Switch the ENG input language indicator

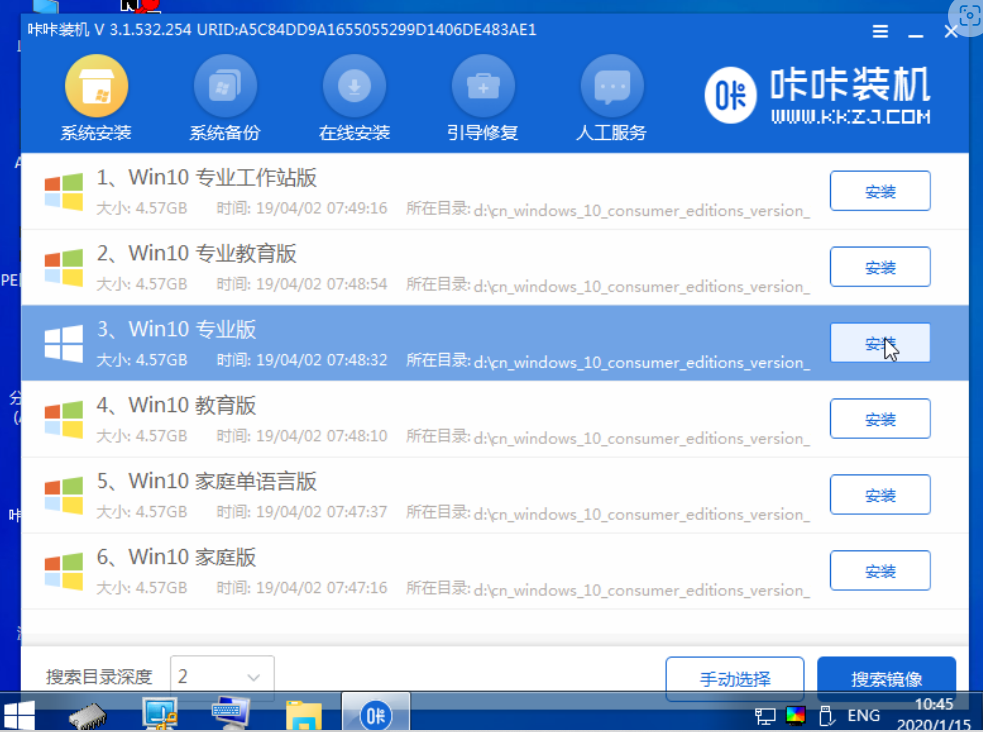coord(863,715)
